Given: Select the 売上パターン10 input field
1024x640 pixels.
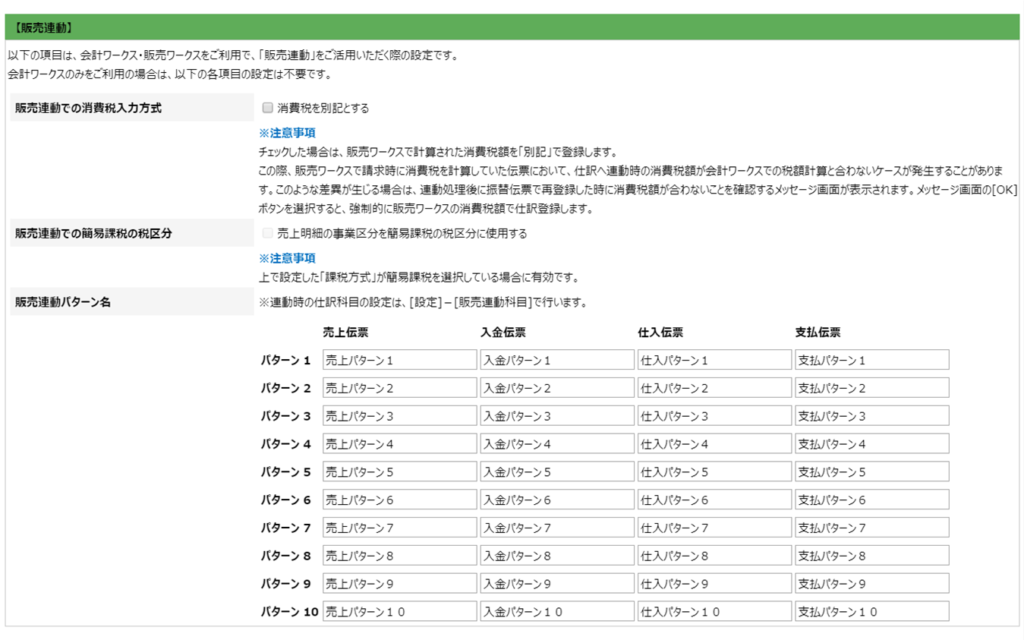Looking at the screenshot, I should click(x=398, y=611).
